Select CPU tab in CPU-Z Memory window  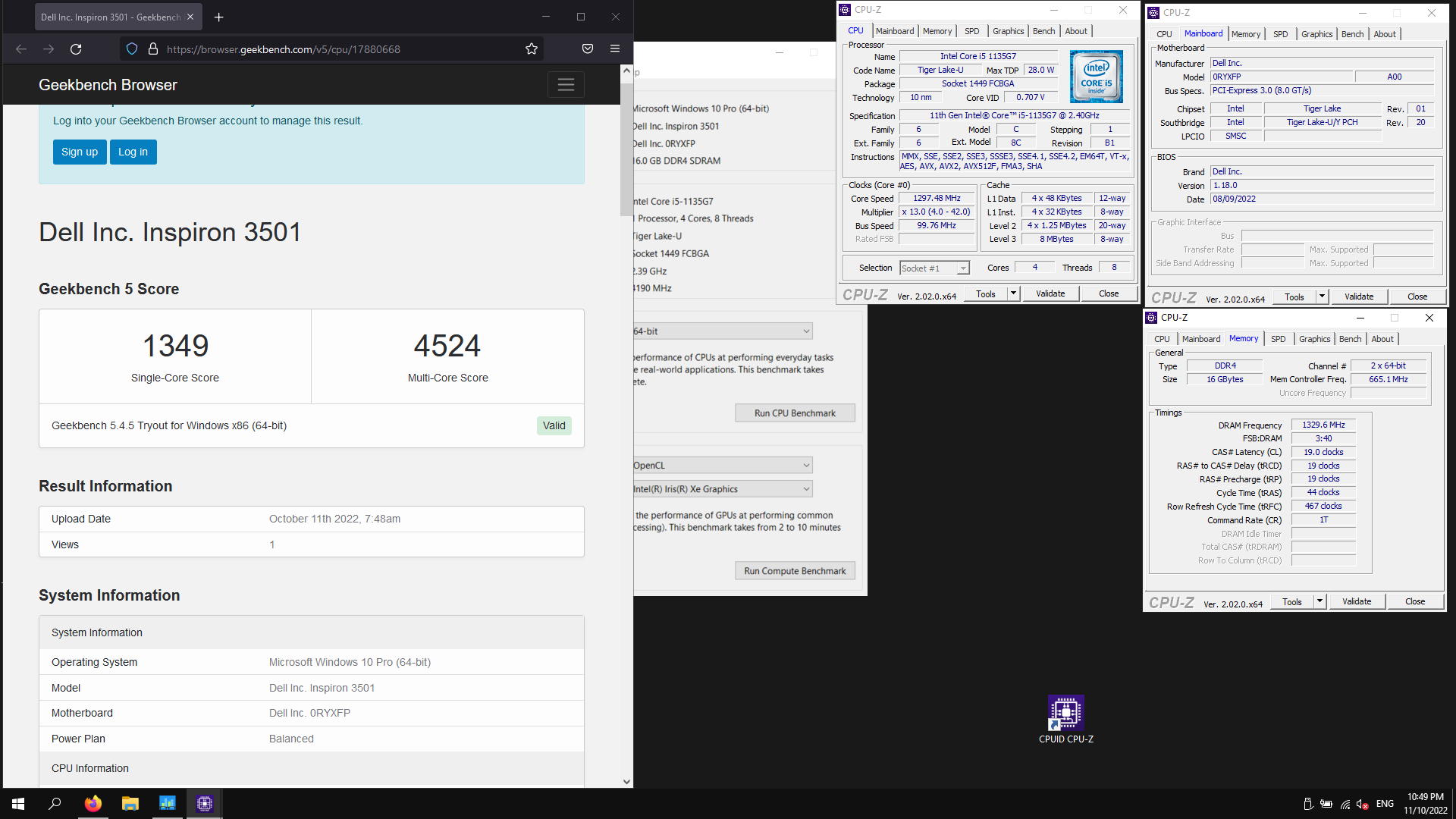[1162, 339]
